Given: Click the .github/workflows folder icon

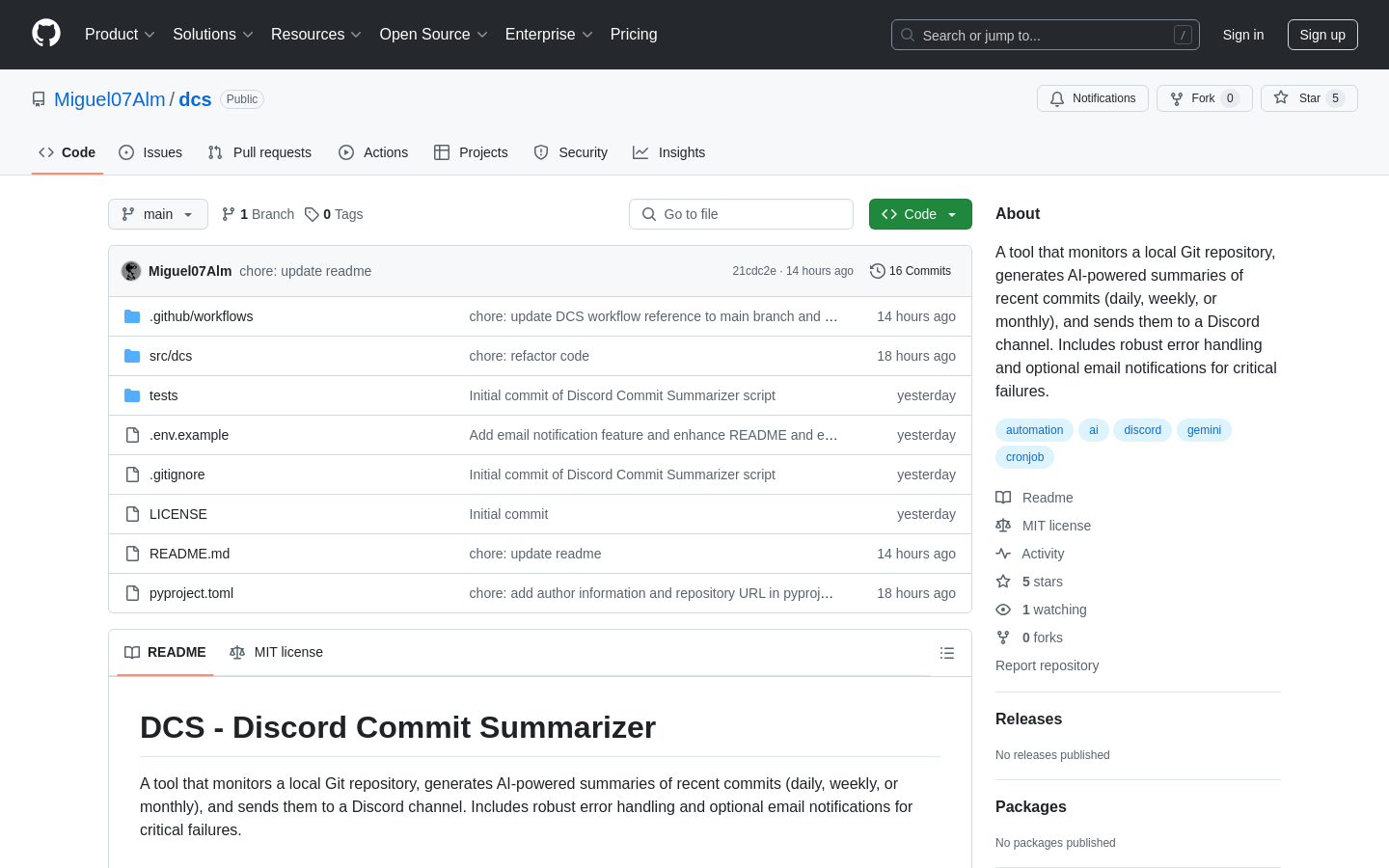Looking at the screenshot, I should 132,316.
